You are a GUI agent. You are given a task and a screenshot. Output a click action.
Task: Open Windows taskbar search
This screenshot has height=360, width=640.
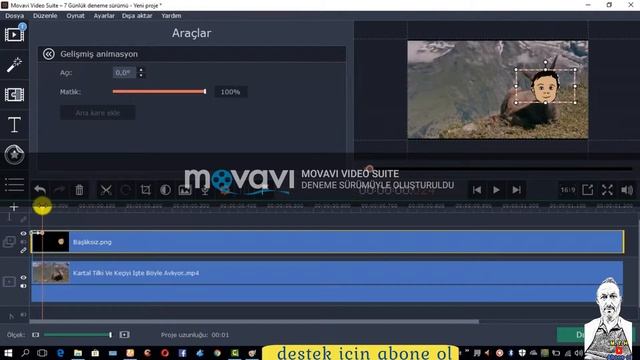25,353
